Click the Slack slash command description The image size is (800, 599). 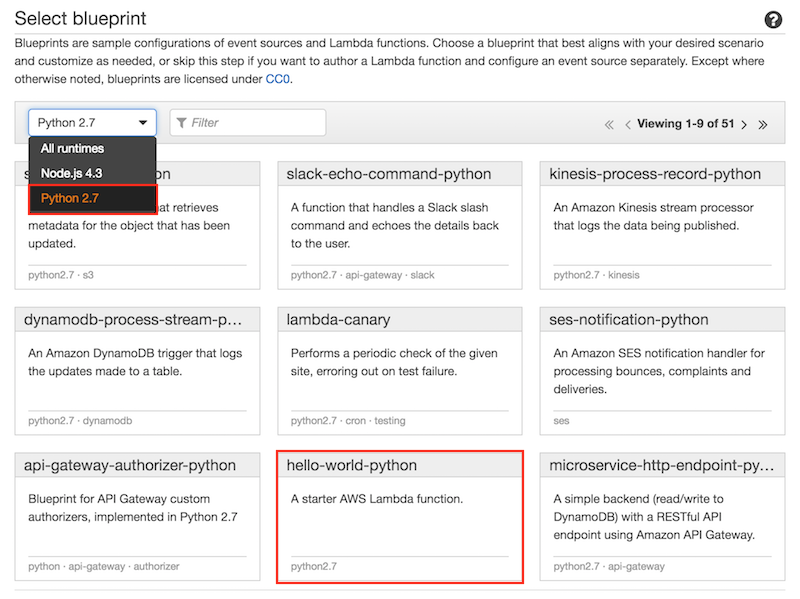point(394,226)
